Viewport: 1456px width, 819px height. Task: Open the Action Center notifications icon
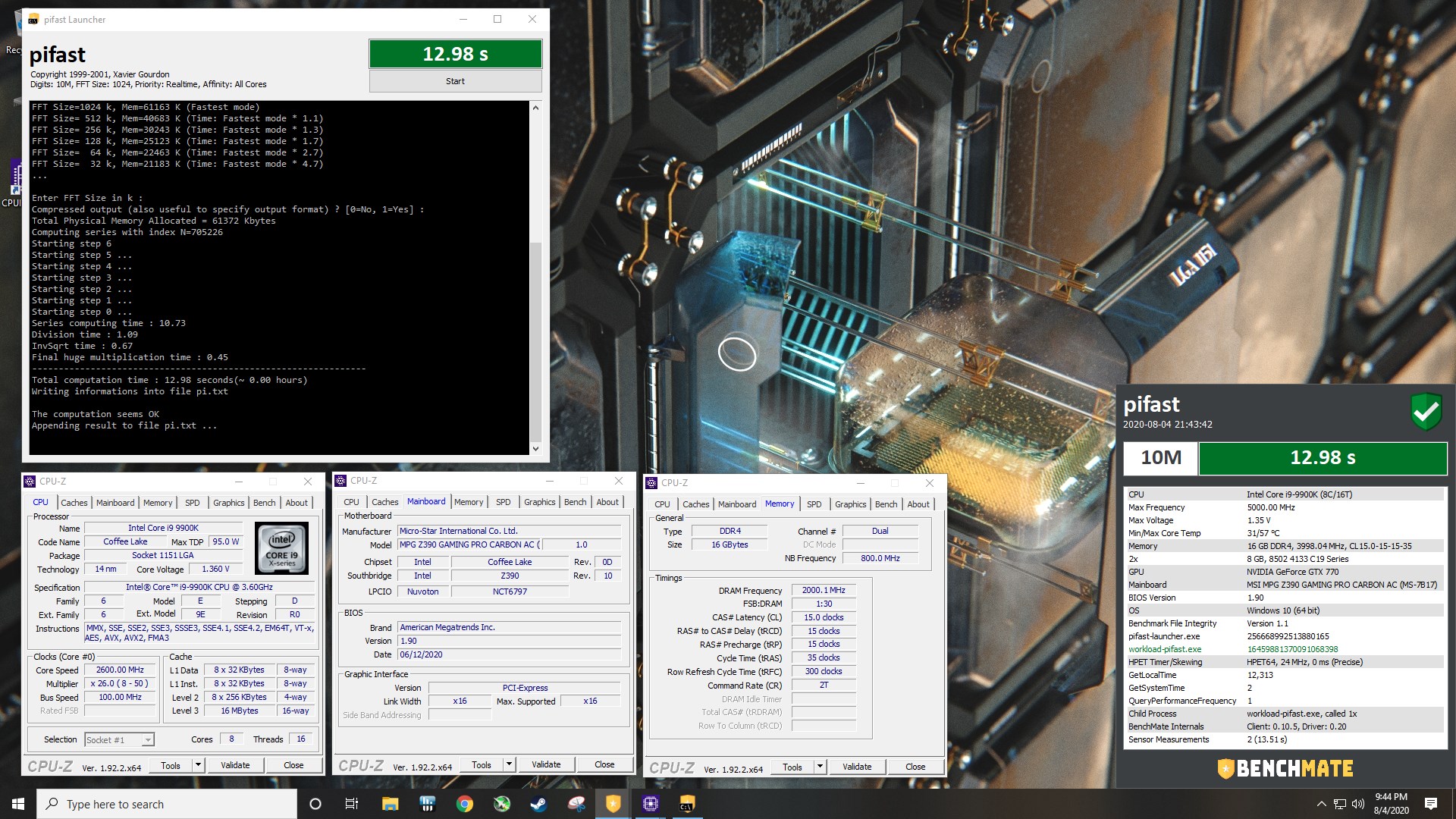tap(1431, 804)
